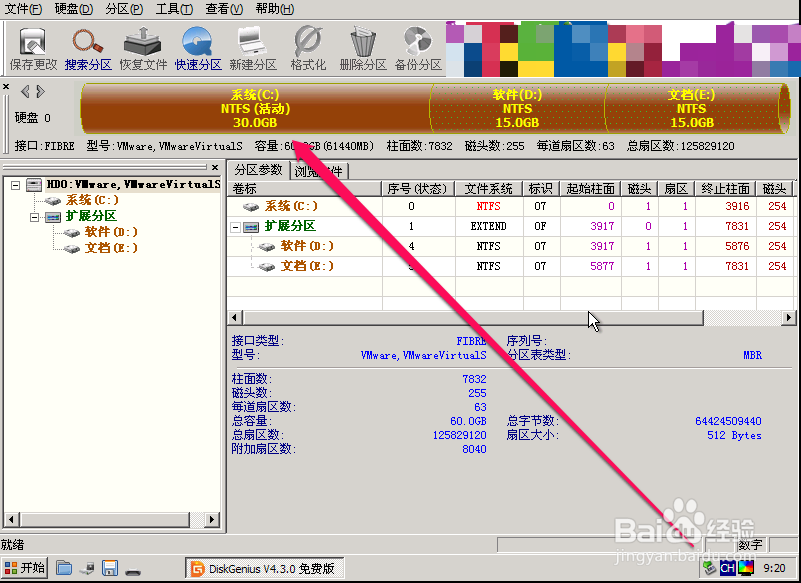Click the start cylinder value 5877
The height and width of the screenshot is (583, 801).
[602, 266]
